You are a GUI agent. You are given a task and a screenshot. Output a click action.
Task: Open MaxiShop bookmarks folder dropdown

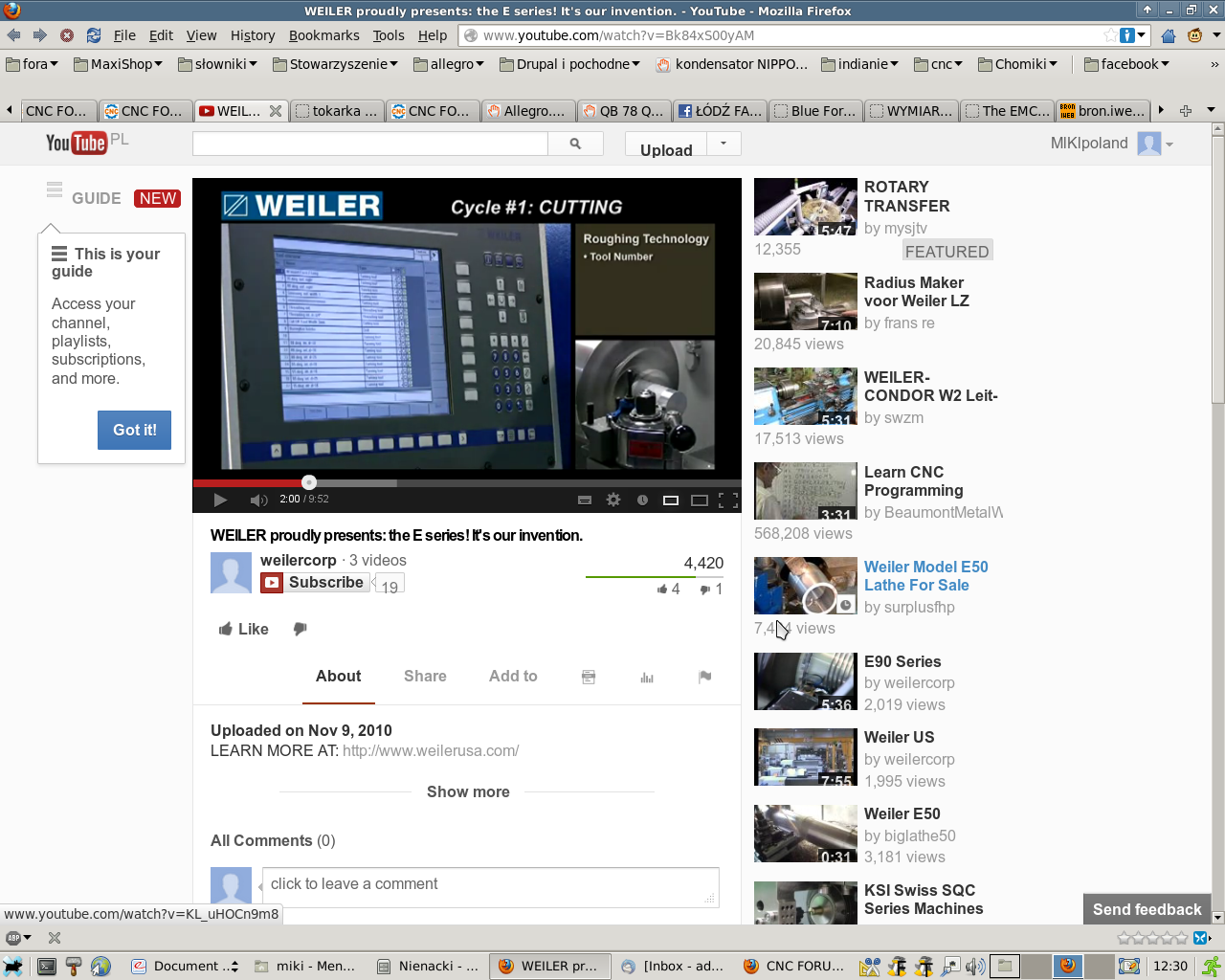tap(119, 64)
